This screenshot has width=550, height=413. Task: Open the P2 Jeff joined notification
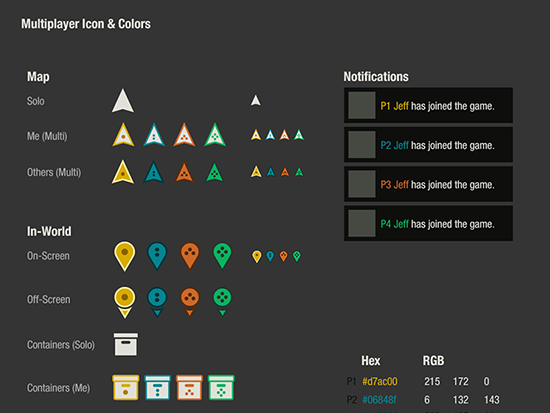[x=428, y=145]
